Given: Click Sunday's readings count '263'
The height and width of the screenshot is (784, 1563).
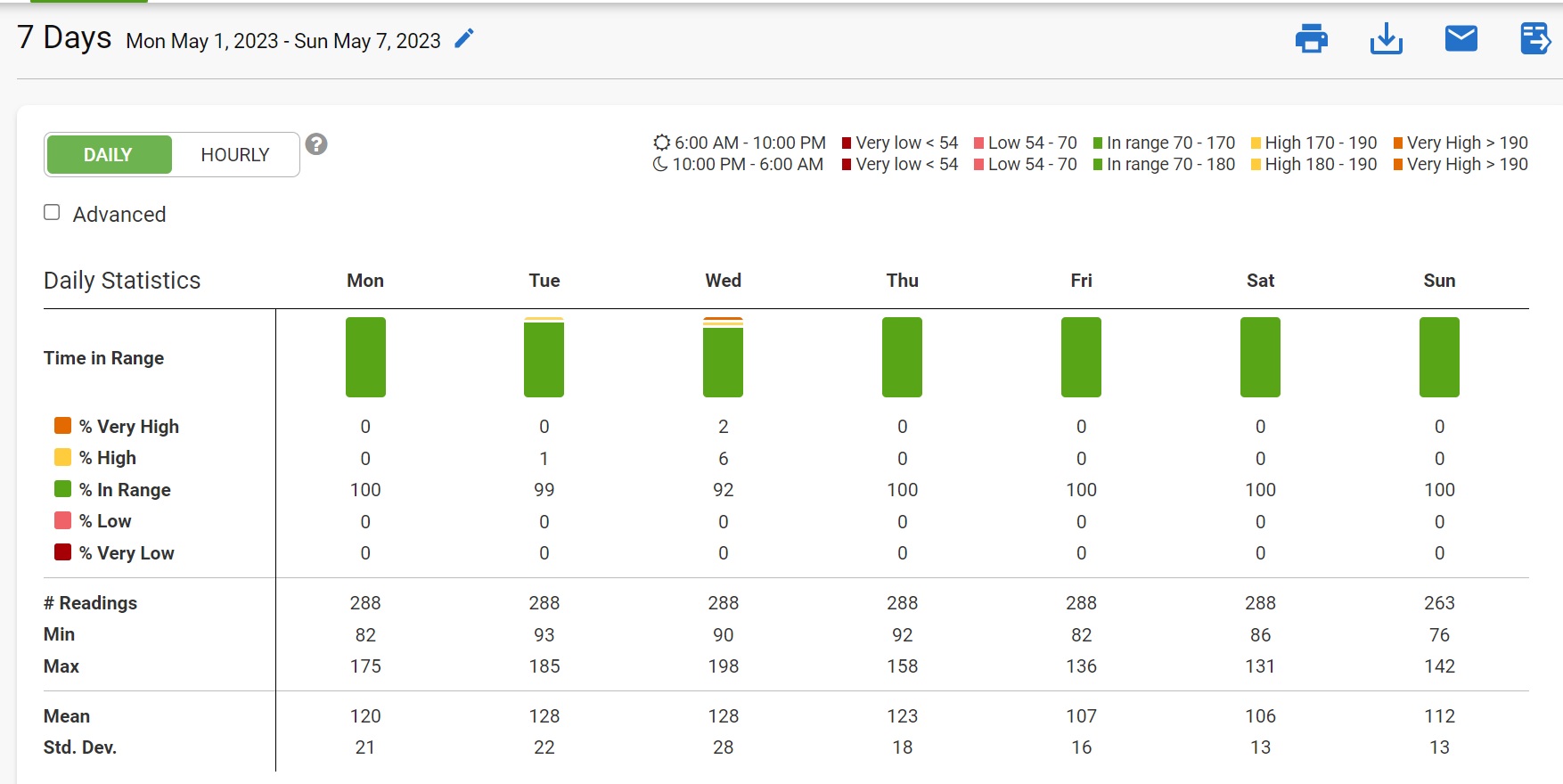Looking at the screenshot, I should [1439, 603].
